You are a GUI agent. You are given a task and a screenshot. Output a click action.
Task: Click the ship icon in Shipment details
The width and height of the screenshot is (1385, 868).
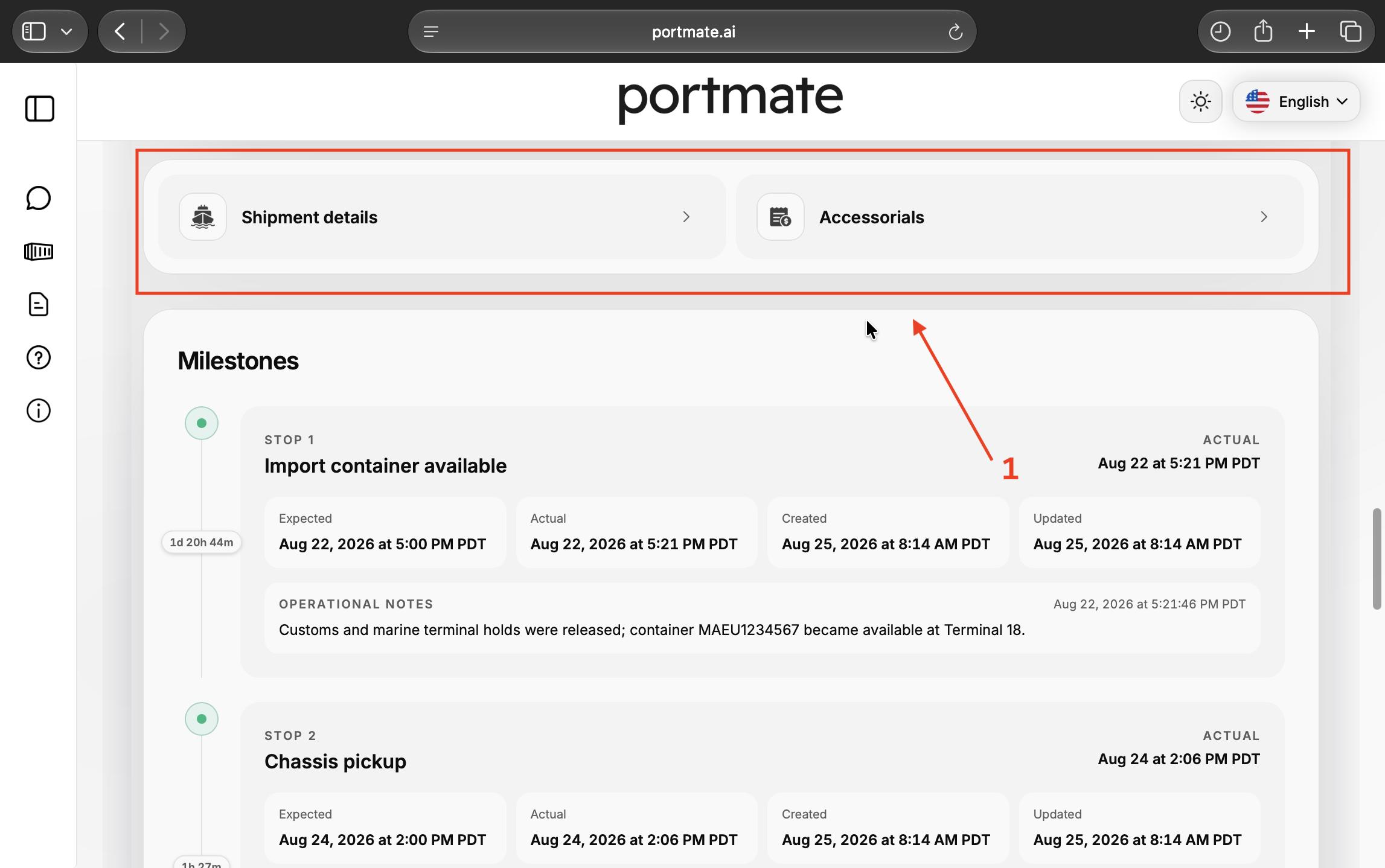203,217
